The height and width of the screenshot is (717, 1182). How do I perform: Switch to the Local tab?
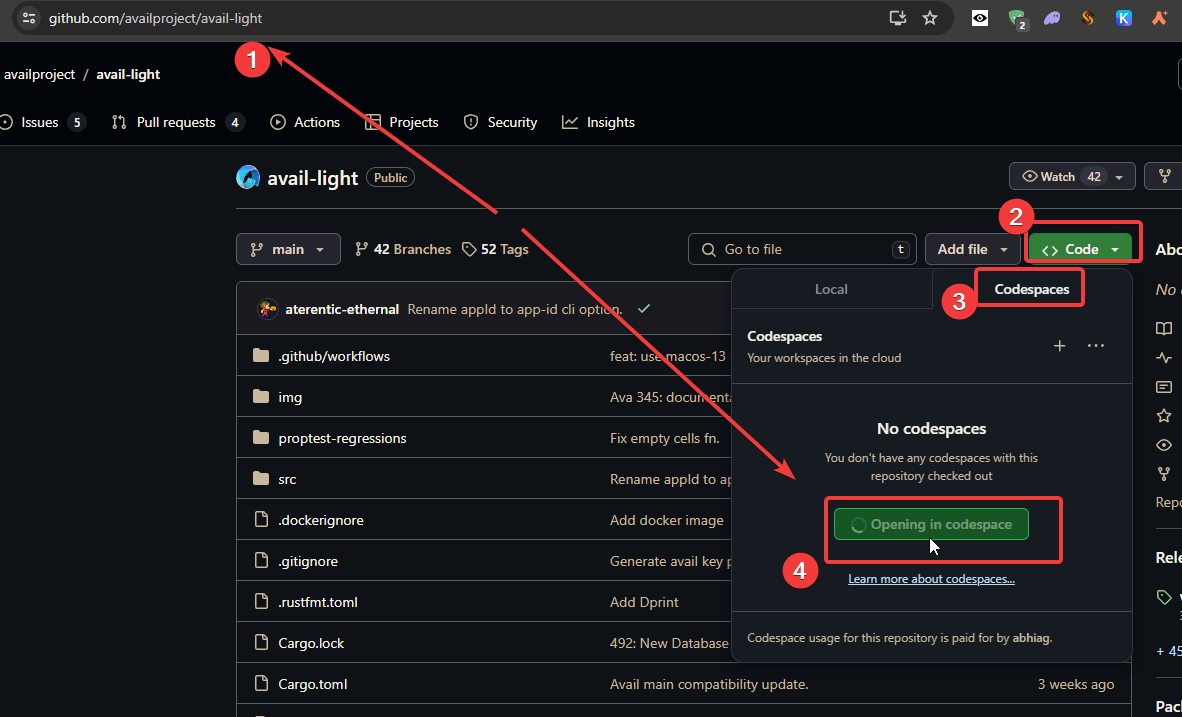coord(831,289)
